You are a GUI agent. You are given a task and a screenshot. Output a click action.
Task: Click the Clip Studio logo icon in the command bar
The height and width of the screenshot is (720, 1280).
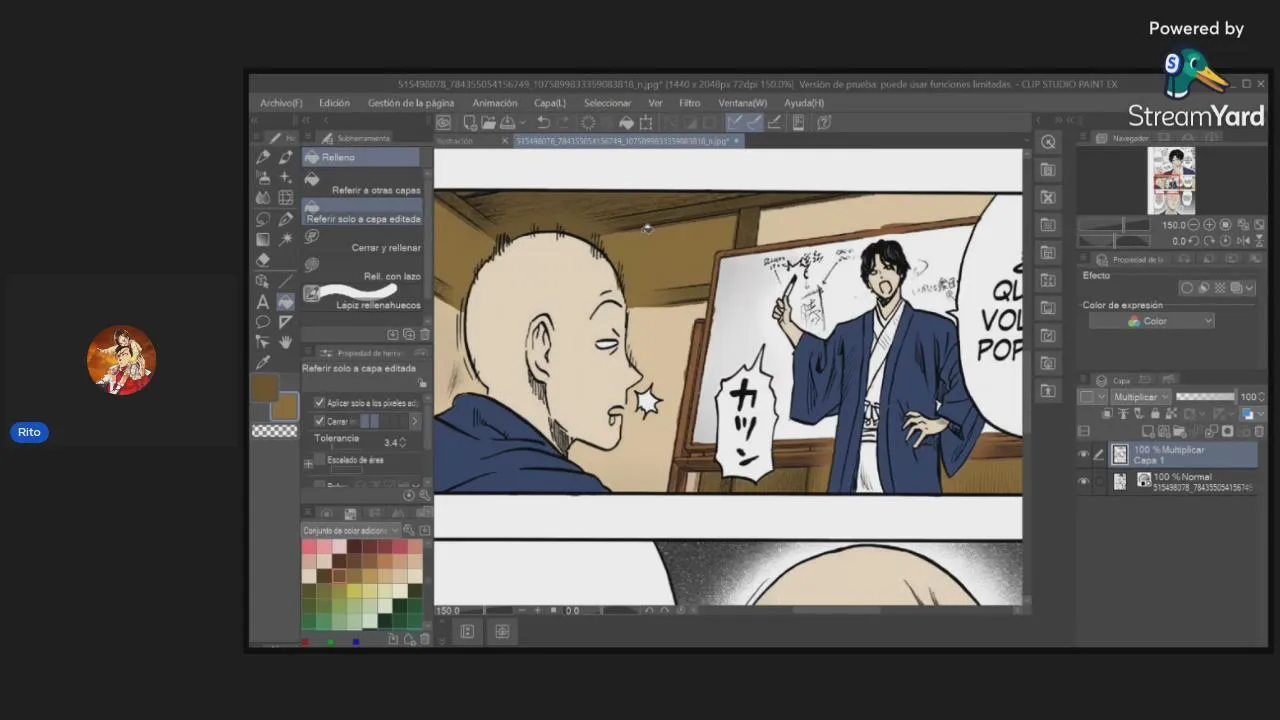[x=443, y=122]
